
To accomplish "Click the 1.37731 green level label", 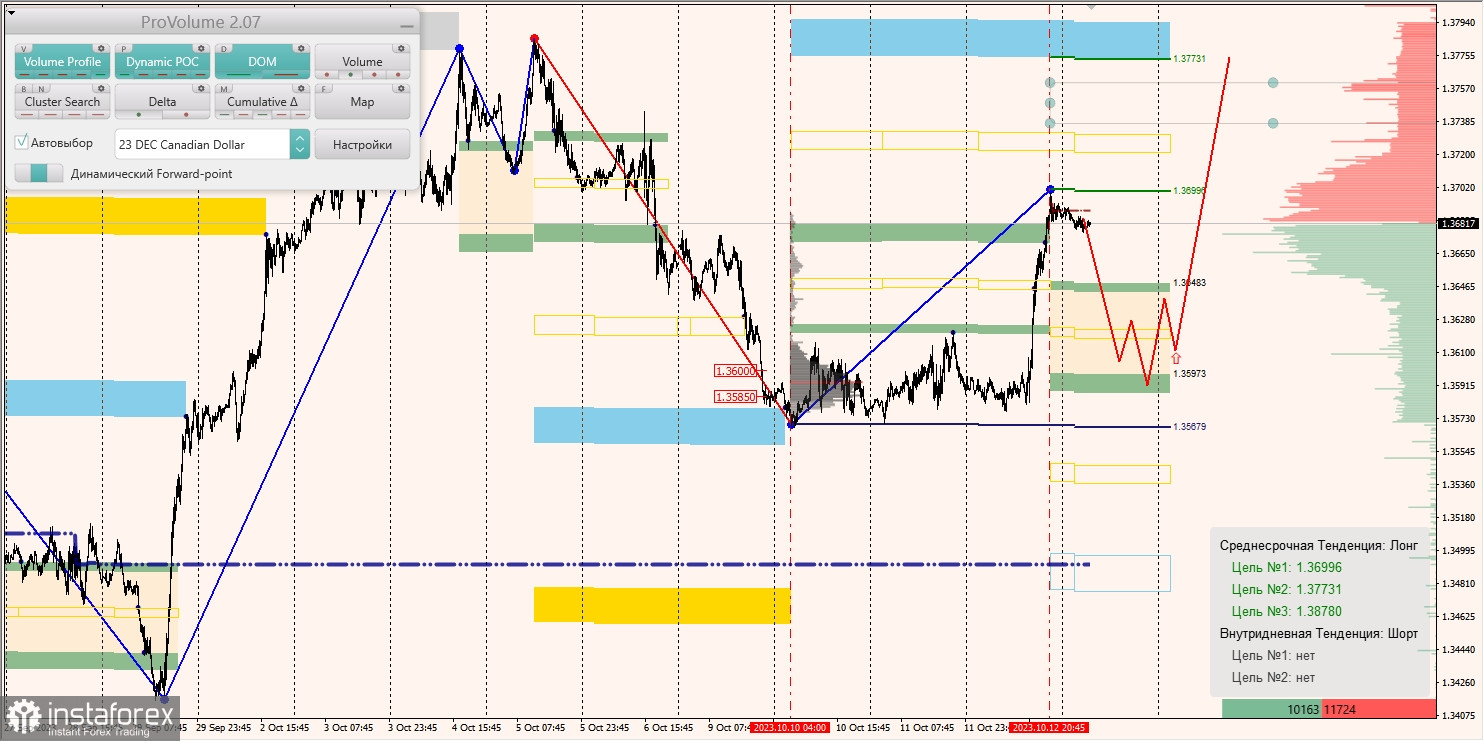I will point(1190,59).
